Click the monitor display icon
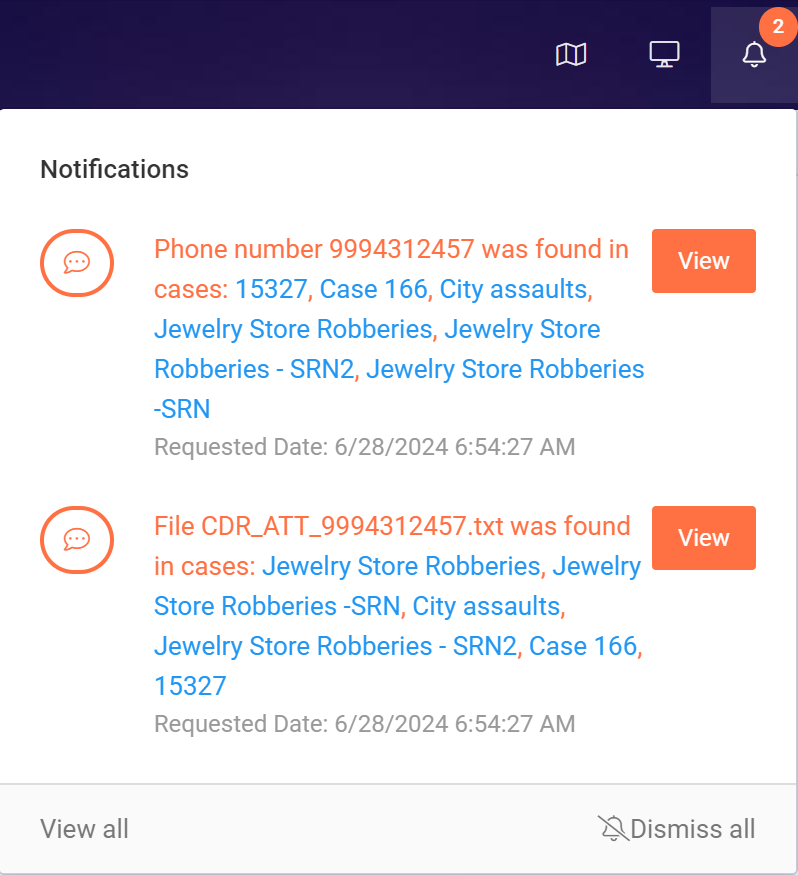Image resolution: width=798 pixels, height=875 pixels. [664, 54]
